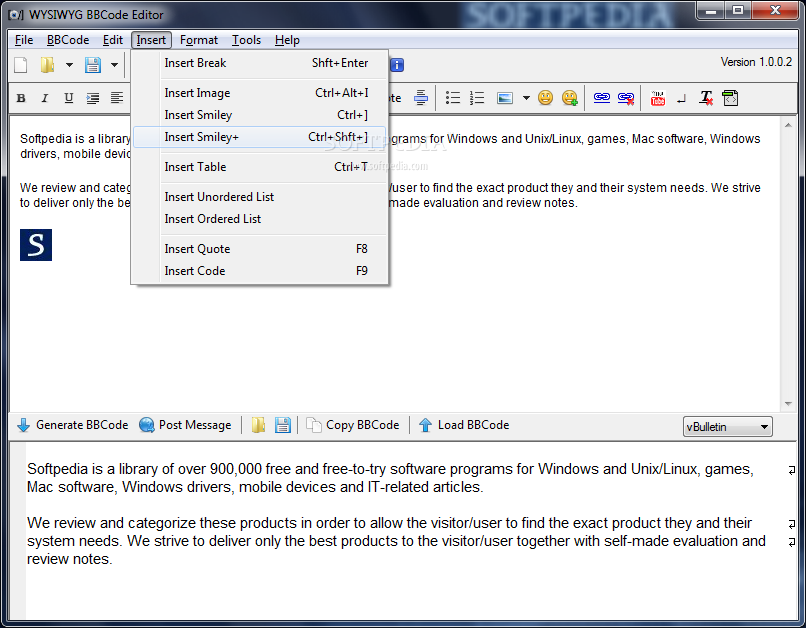Click the blue info icon
The height and width of the screenshot is (628, 806).
(397, 65)
